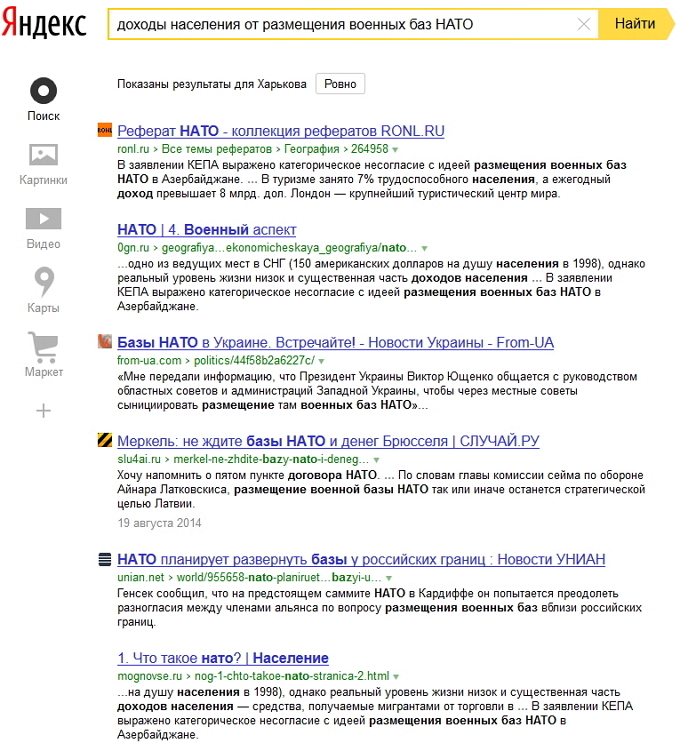Clear the search query with the X icon
680x743 pixels.
(583, 24)
